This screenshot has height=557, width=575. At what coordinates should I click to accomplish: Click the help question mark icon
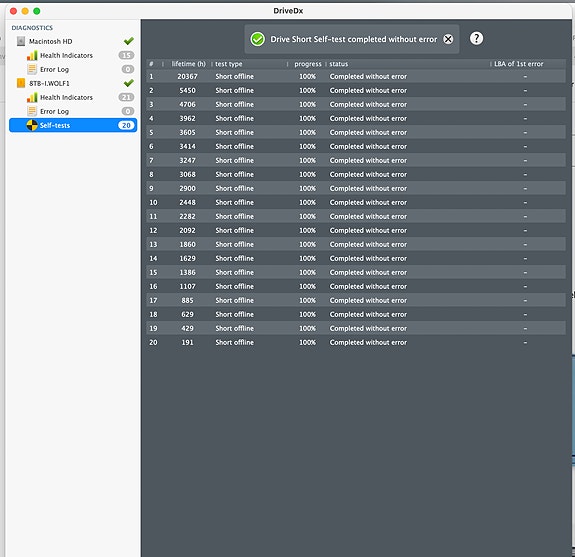[476, 38]
